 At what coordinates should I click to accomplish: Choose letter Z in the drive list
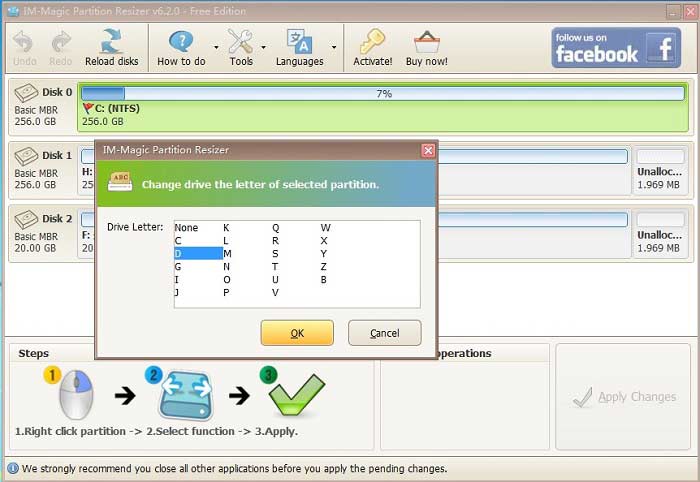coord(324,266)
